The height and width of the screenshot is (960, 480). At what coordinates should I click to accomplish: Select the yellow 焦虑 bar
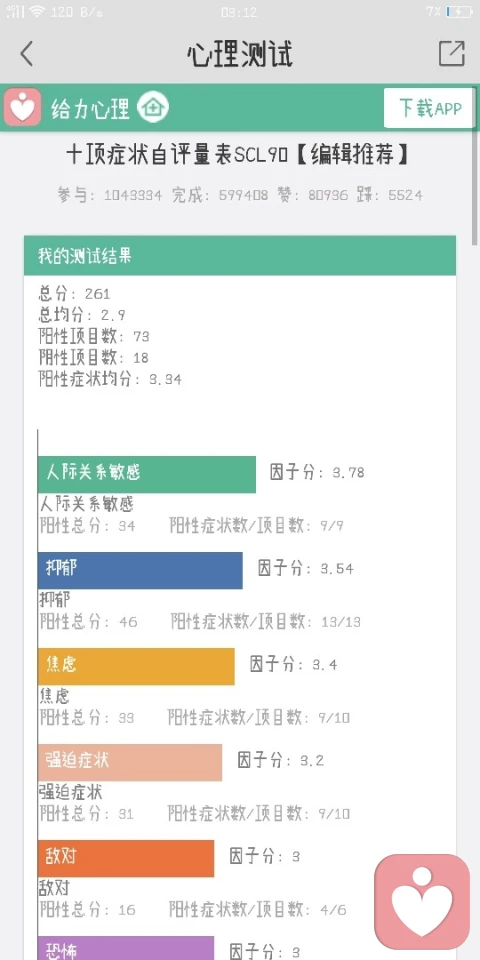136,666
